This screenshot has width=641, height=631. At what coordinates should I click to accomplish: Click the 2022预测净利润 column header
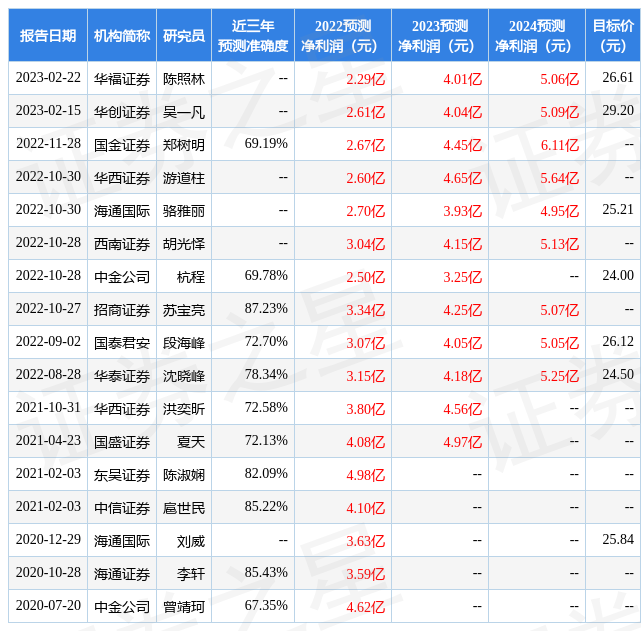point(343,36)
